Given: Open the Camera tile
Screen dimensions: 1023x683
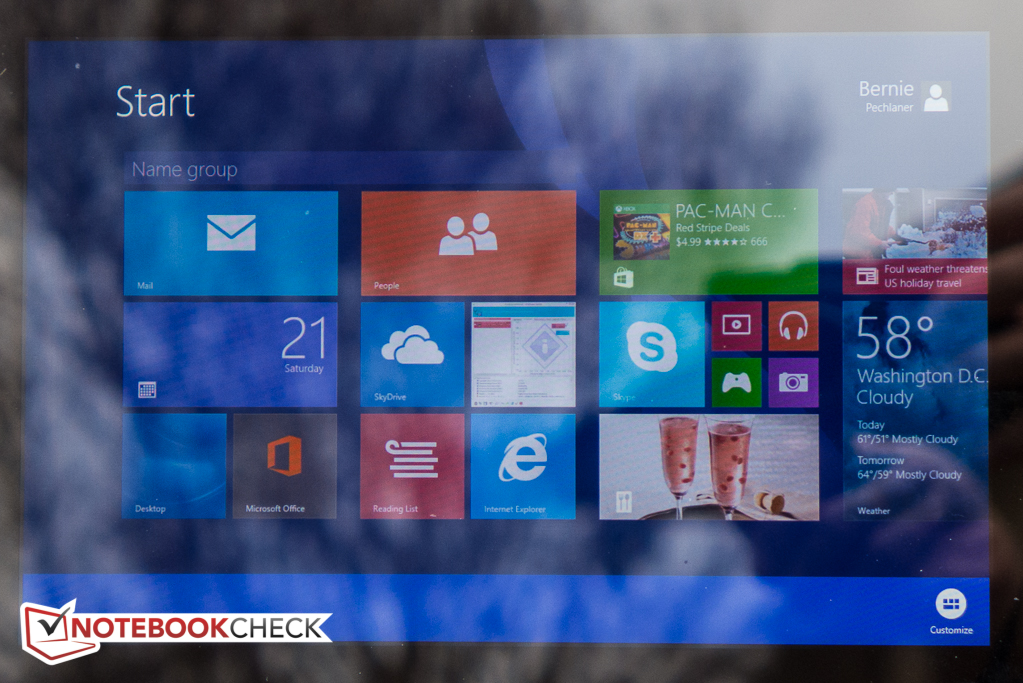Looking at the screenshot, I should 793,382.
